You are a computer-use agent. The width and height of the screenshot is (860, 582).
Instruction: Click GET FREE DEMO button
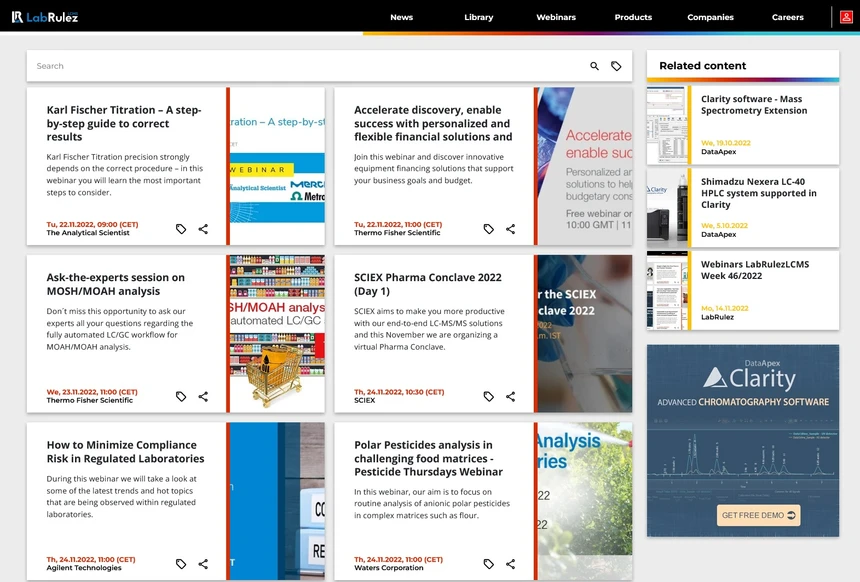[758, 515]
